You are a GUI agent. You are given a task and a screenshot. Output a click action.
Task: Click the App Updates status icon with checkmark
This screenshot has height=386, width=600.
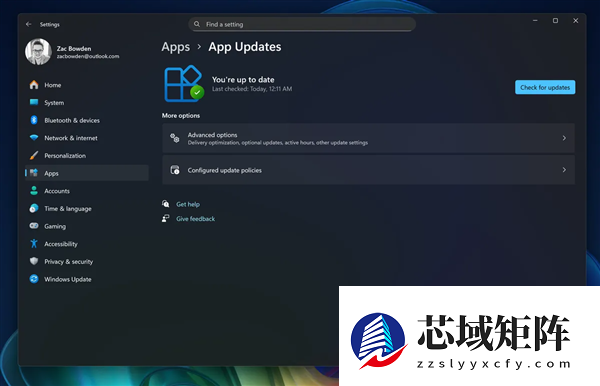tap(184, 83)
